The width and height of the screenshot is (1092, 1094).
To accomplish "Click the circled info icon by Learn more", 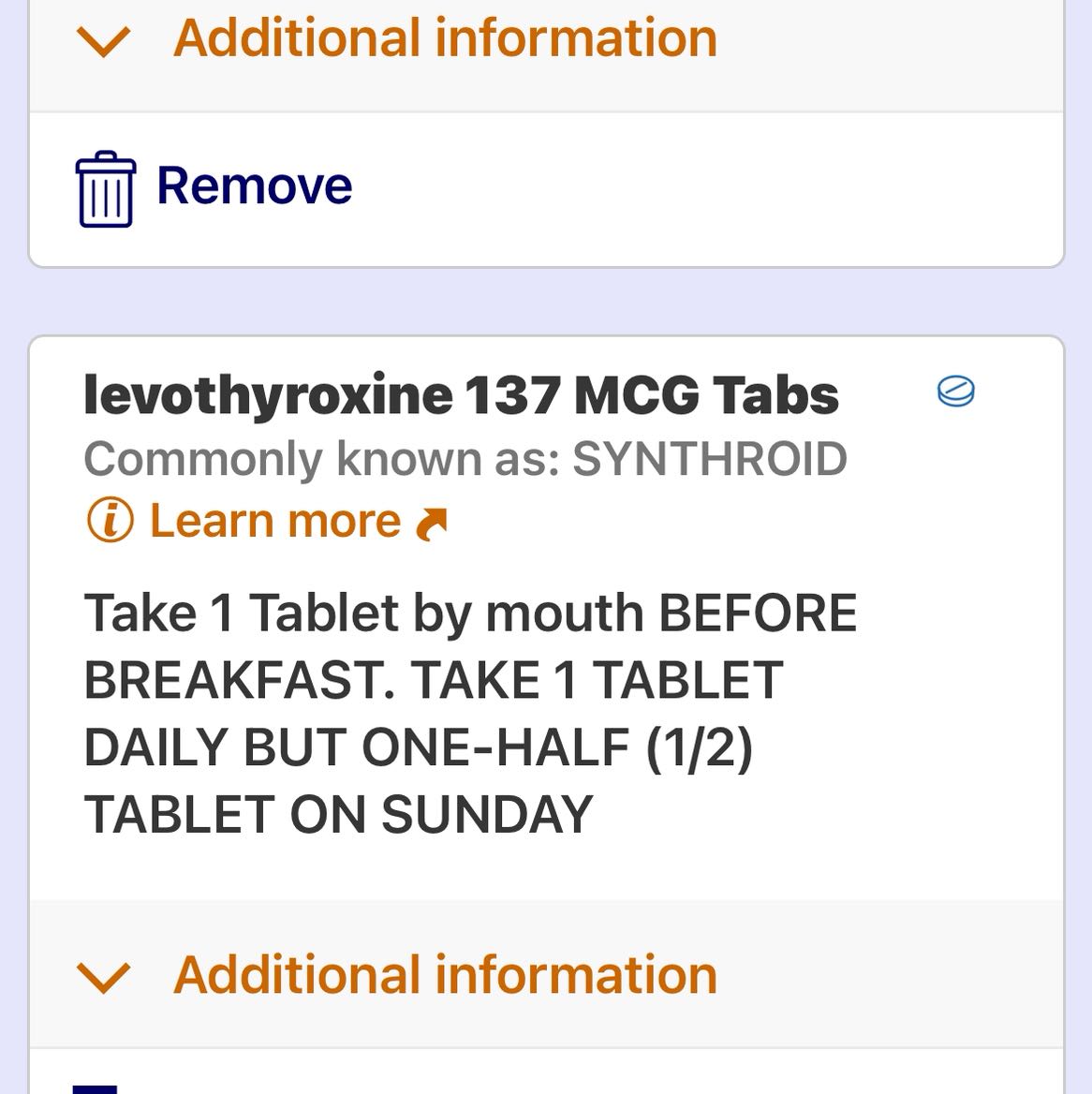I will pyautogui.click(x=110, y=521).
